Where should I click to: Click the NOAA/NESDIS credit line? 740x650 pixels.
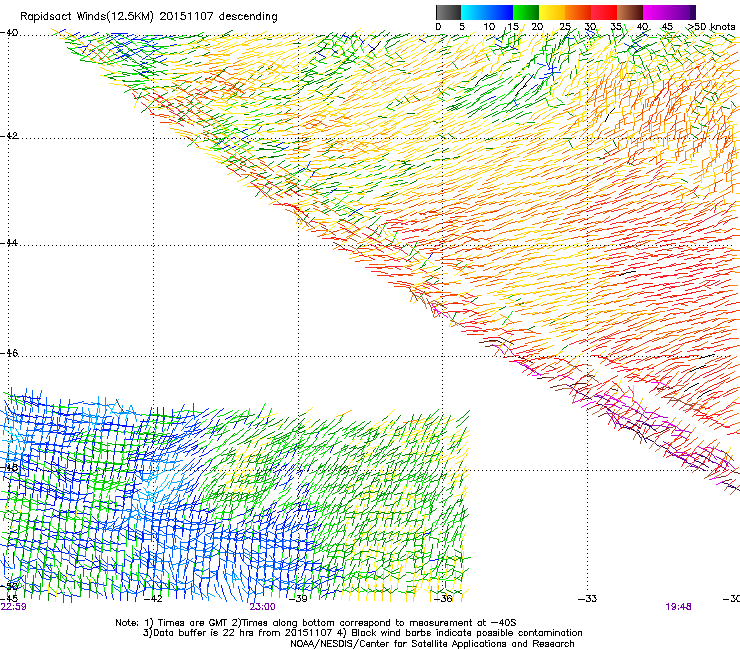(432, 644)
